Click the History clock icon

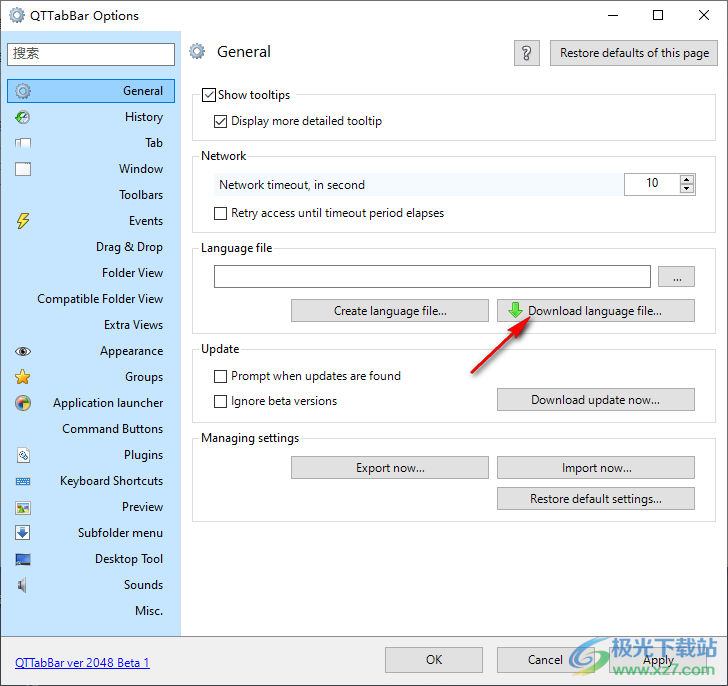coord(23,117)
